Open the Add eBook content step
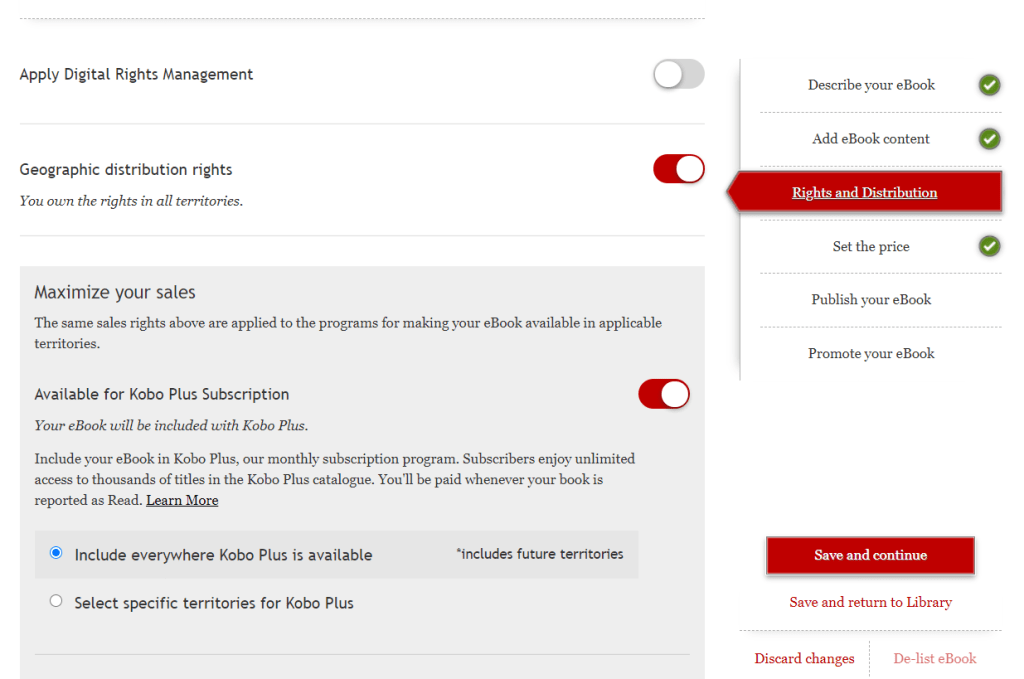1024x679 pixels. (x=871, y=139)
